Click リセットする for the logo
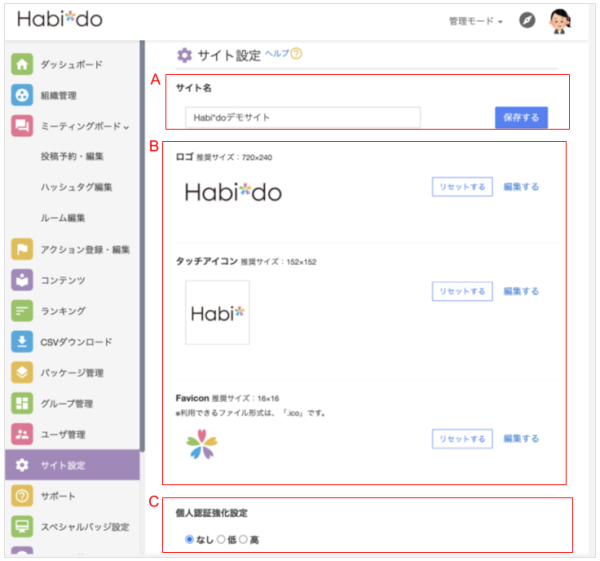 [x=462, y=187]
